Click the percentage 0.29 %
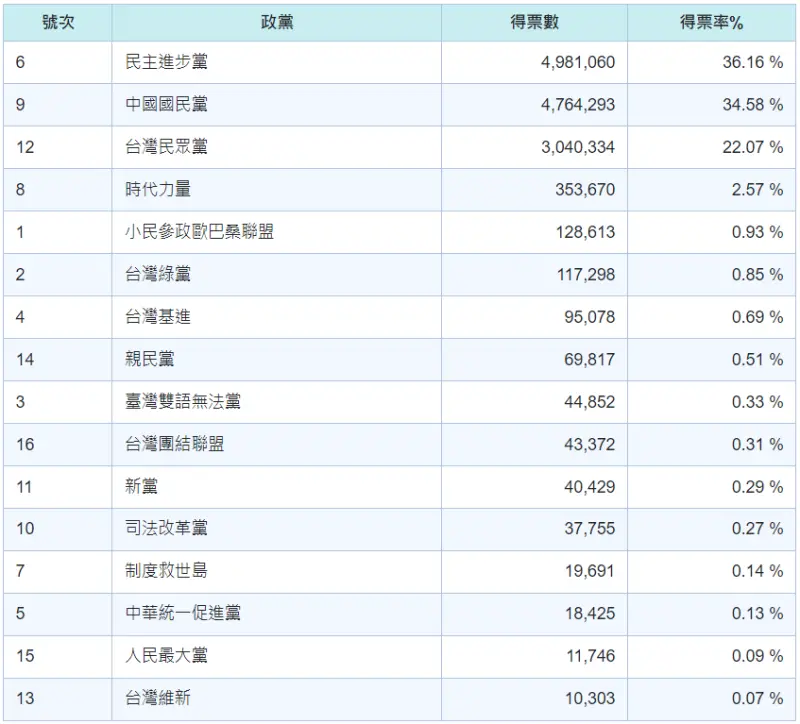 [x=758, y=487]
